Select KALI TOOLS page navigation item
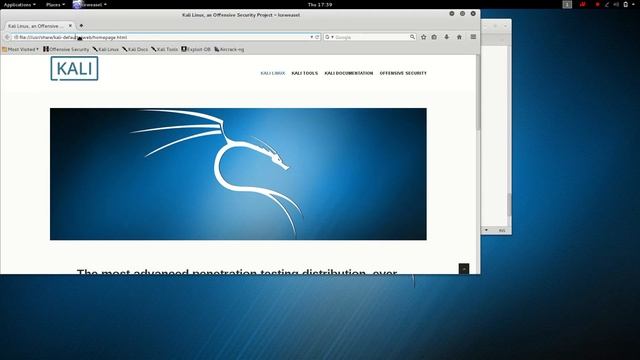This screenshot has height=360, width=640. (x=304, y=73)
